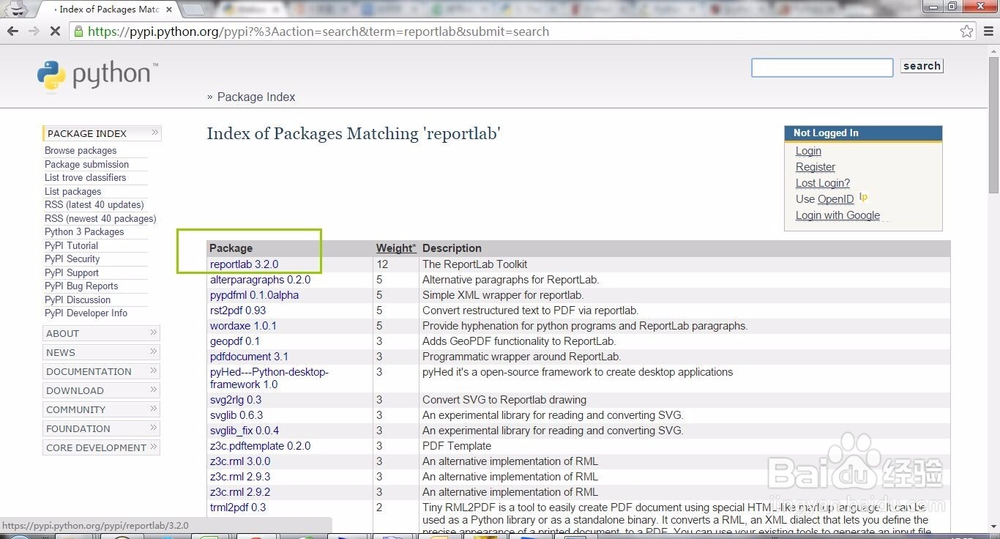The width and height of the screenshot is (1000, 539).
Task: Expand the DOWNLOAD sidebar menu
Action: tap(101, 390)
